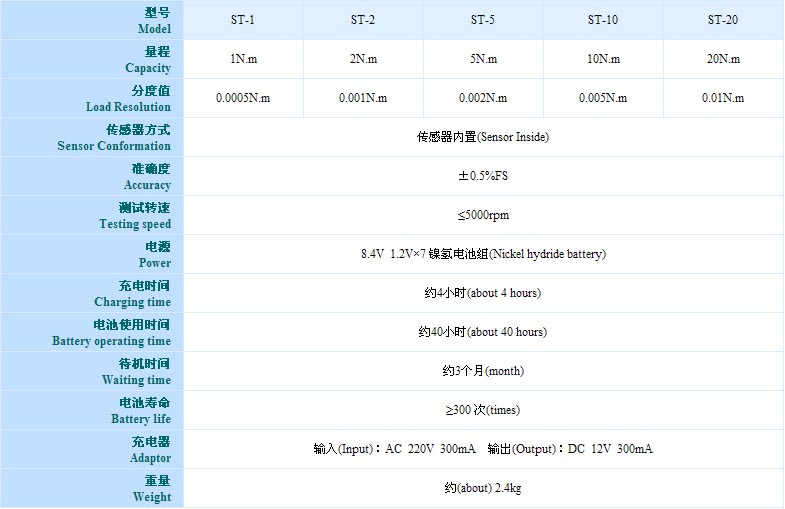Select the ST-2 model header cell
Screen dimensions: 785x509
pyautogui.click(x=363, y=20)
